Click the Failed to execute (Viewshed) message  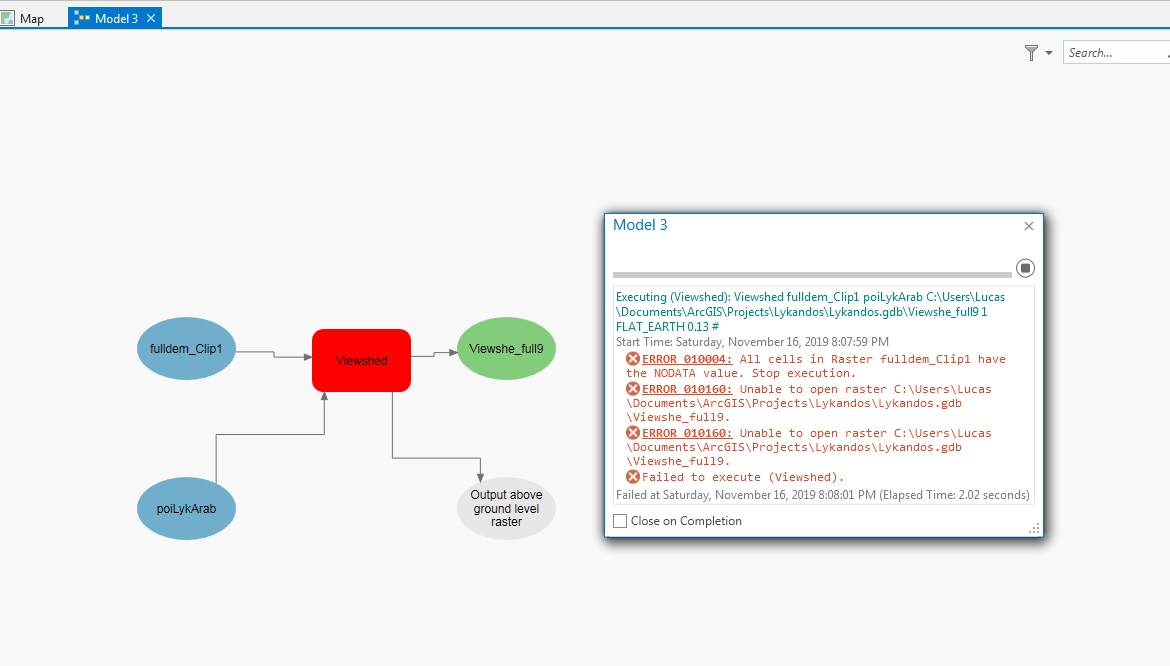pyautogui.click(x=742, y=477)
